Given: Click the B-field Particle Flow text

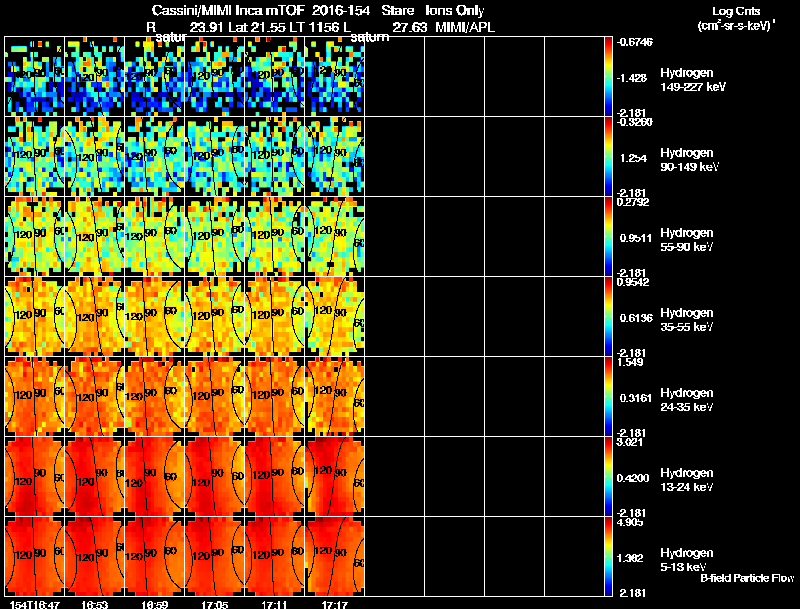Looking at the screenshot, I should [x=746, y=578].
